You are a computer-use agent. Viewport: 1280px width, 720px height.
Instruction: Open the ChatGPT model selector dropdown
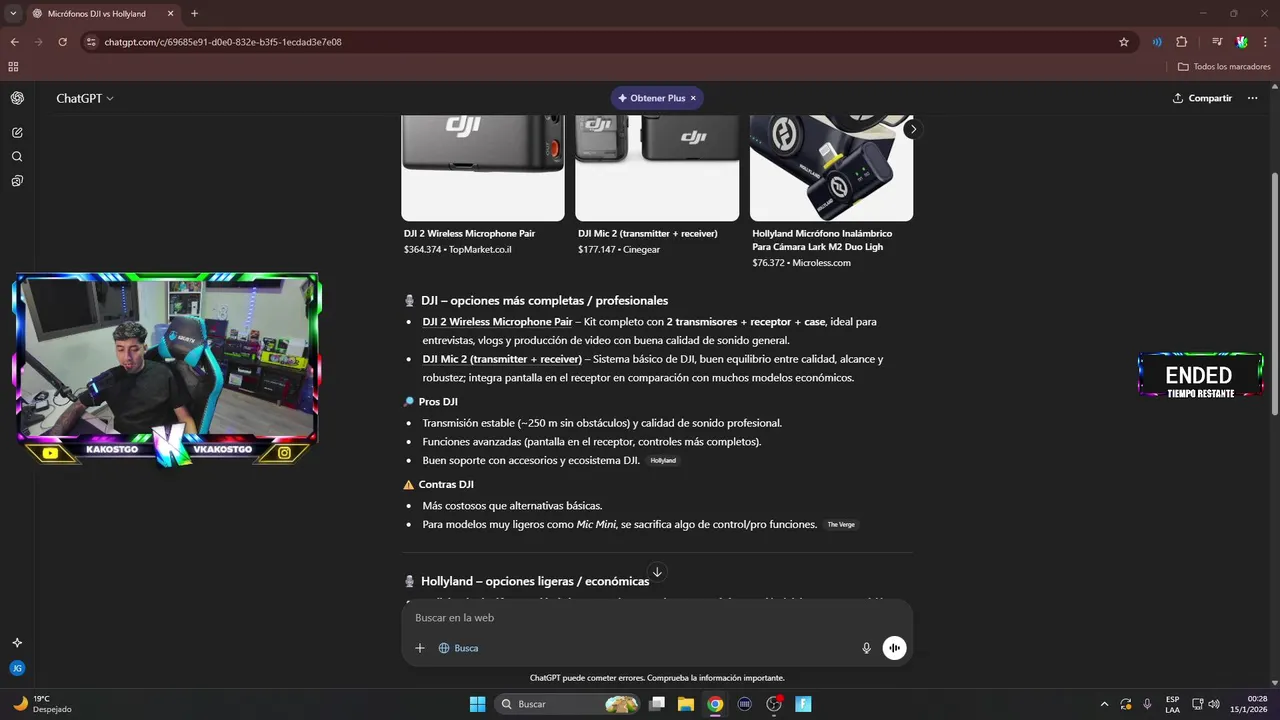(x=85, y=98)
